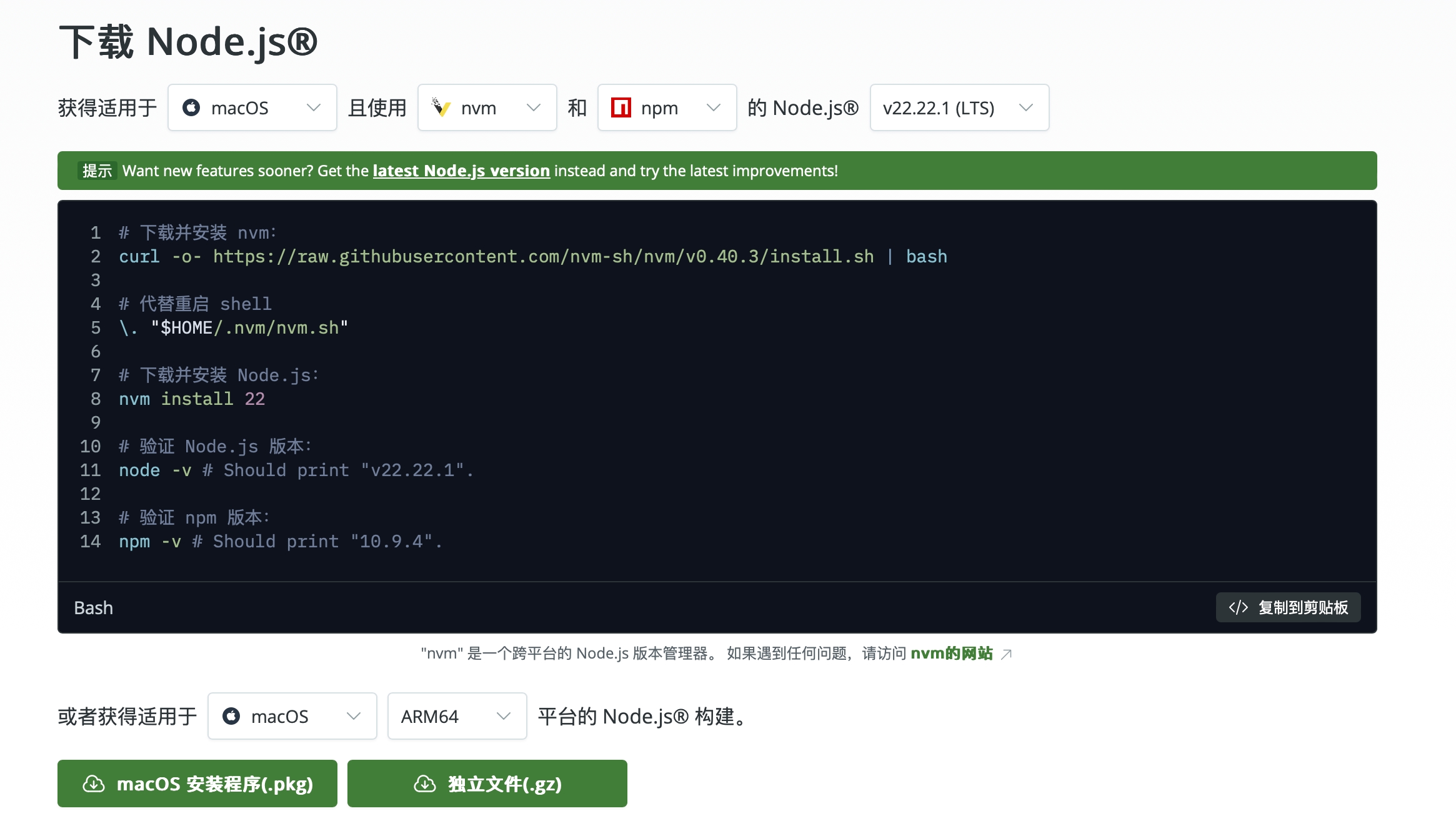1456x826 pixels.
Task: Follow the latest Node.js version link
Action: [461, 171]
